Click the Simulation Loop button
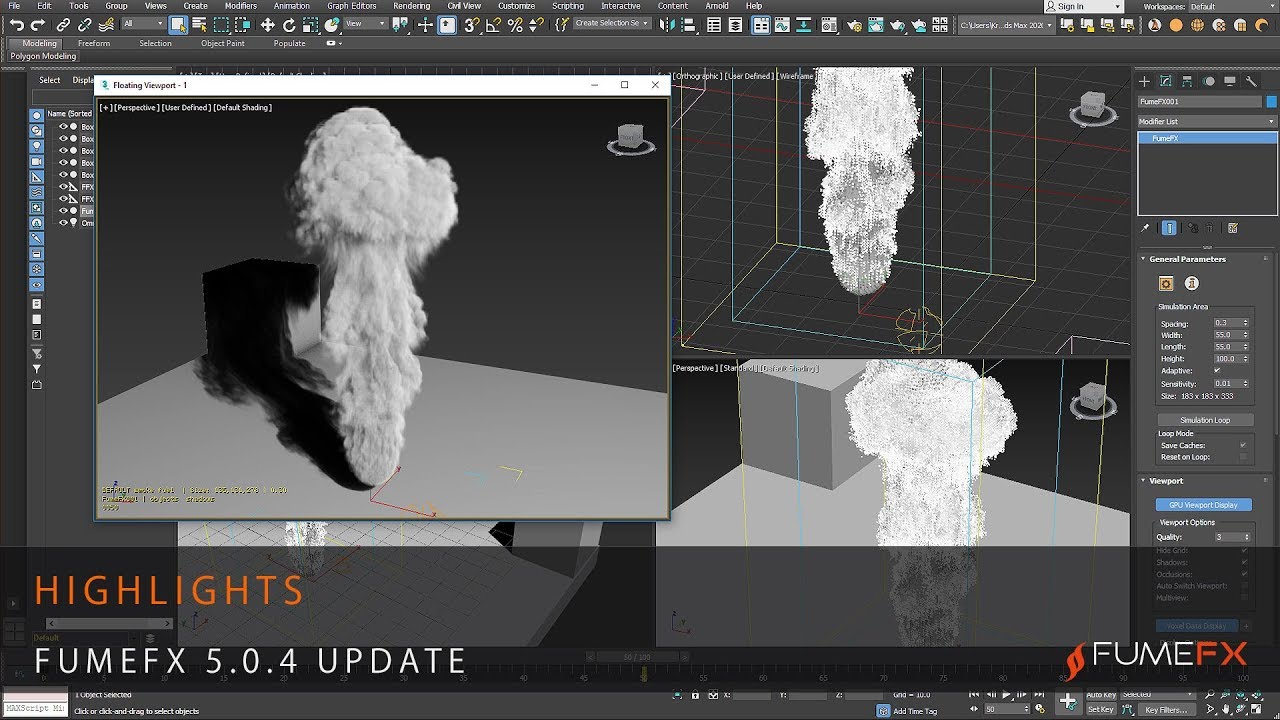 click(x=1204, y=420)
